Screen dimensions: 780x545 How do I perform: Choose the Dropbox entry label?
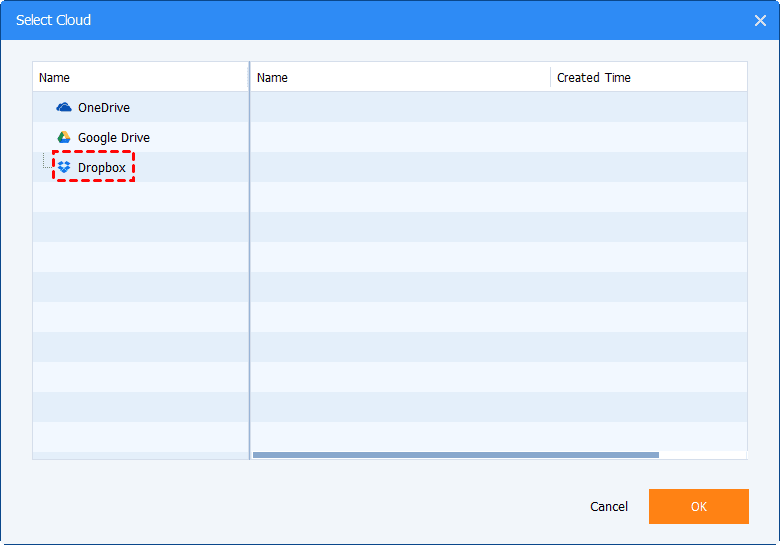pyautogui.click(x=101, y=168)
